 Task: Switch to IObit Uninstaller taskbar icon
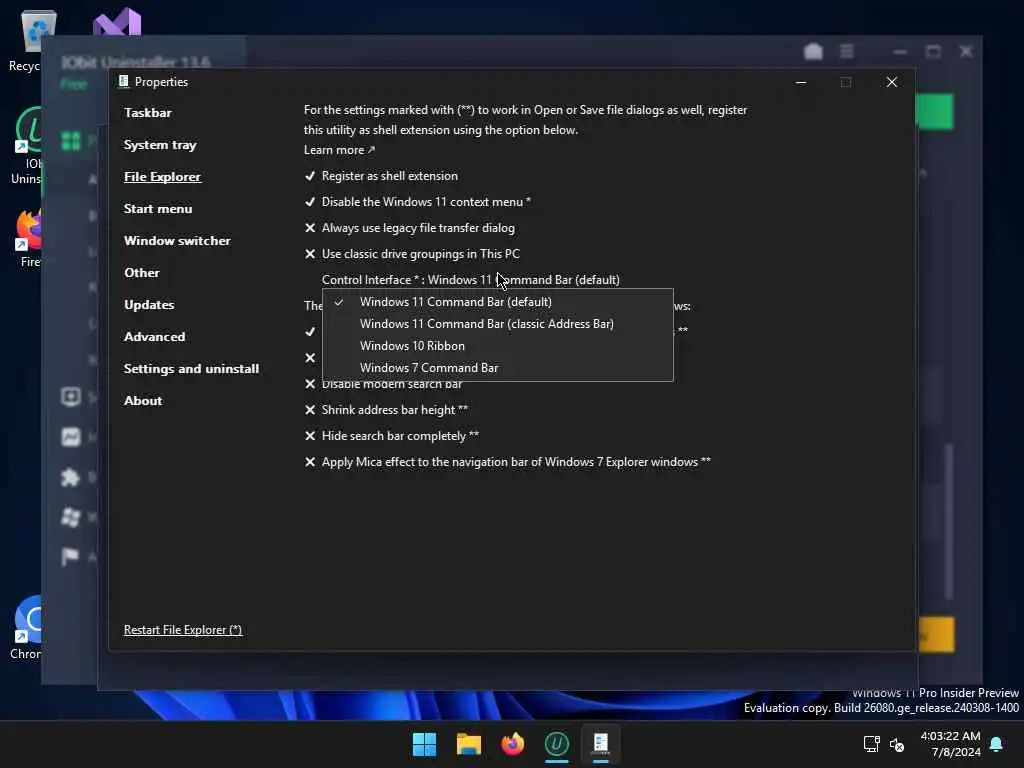(x=556, y=744)
